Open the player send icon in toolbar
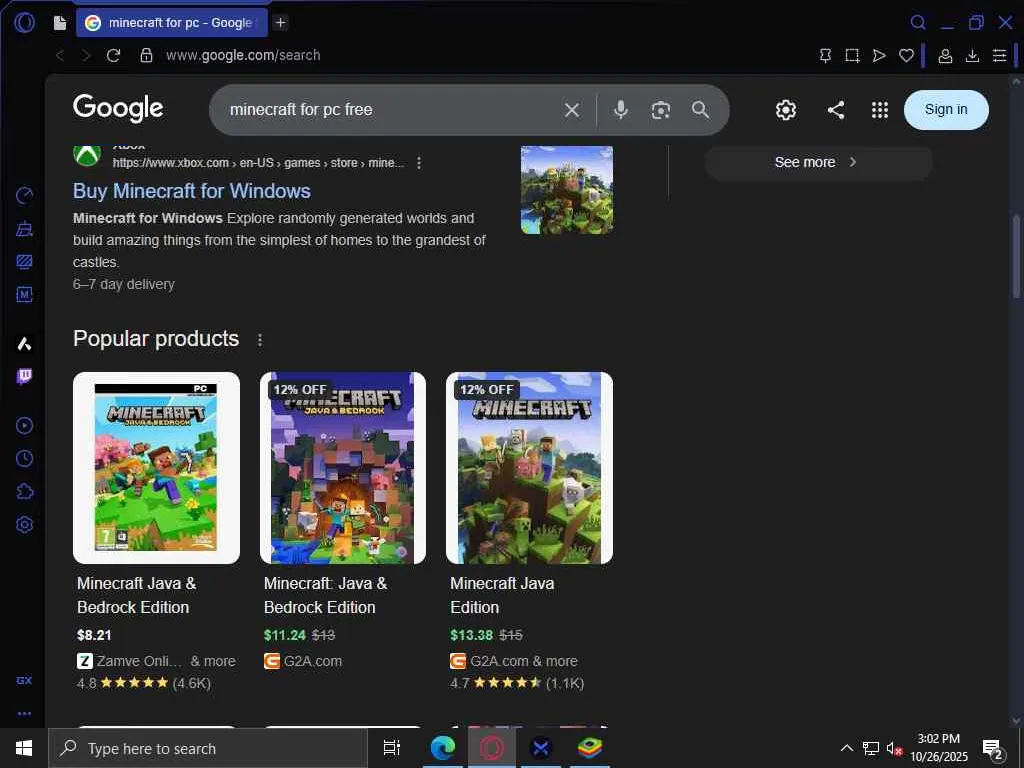The image size is (1024, 768). (879, 56)
